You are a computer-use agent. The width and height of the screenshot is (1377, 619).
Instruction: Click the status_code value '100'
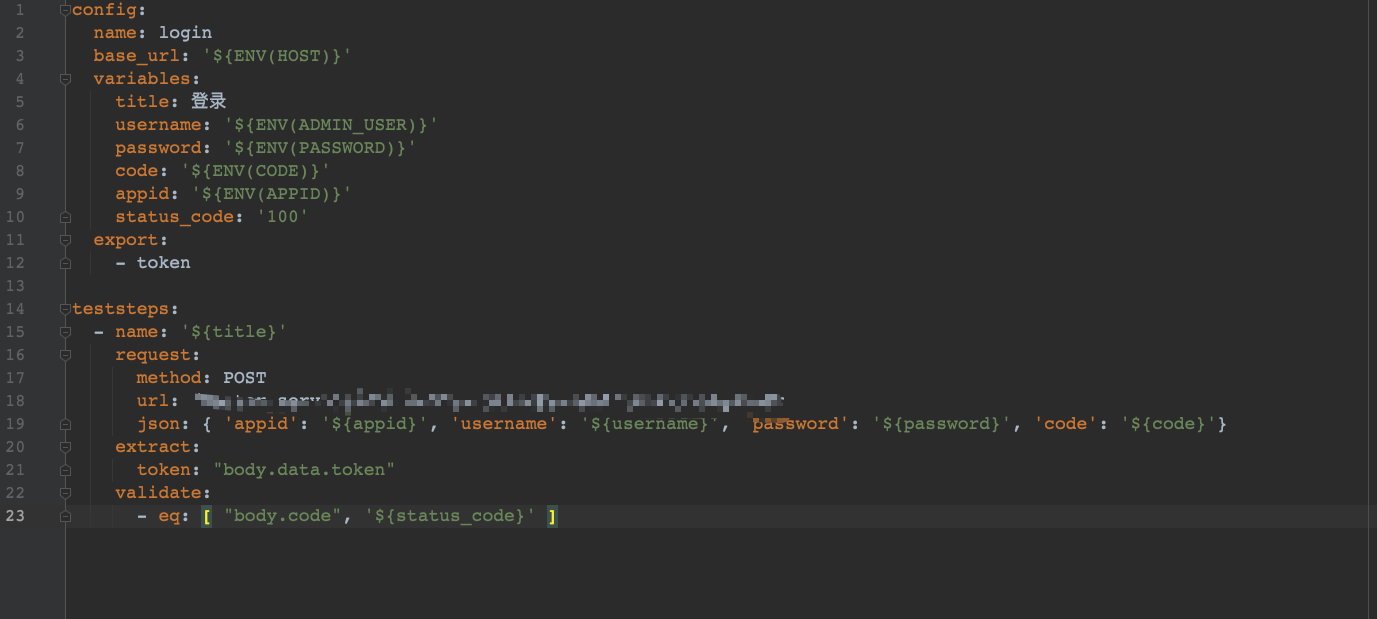pyautogui.click(x=282, y=216)
